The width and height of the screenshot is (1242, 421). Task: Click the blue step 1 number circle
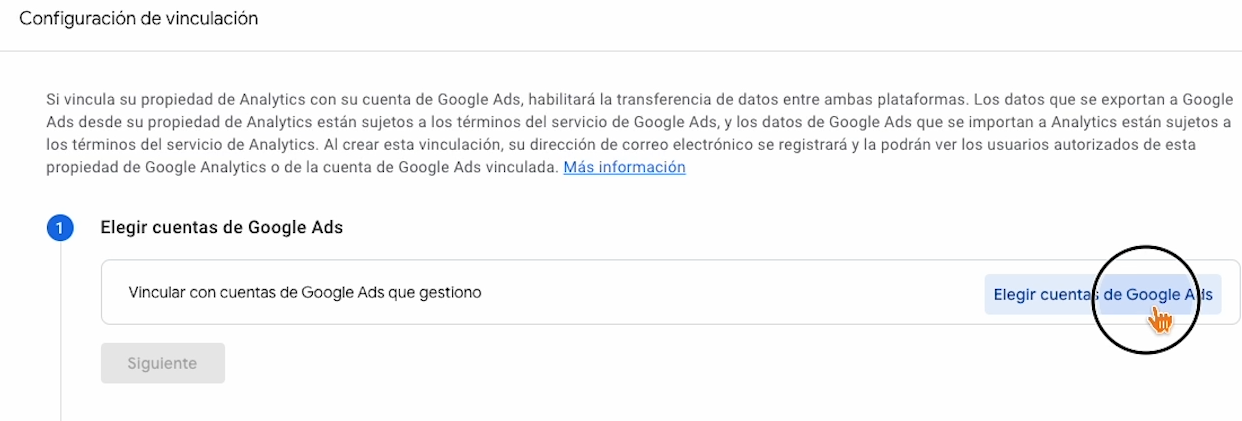[x=60, y=228]
